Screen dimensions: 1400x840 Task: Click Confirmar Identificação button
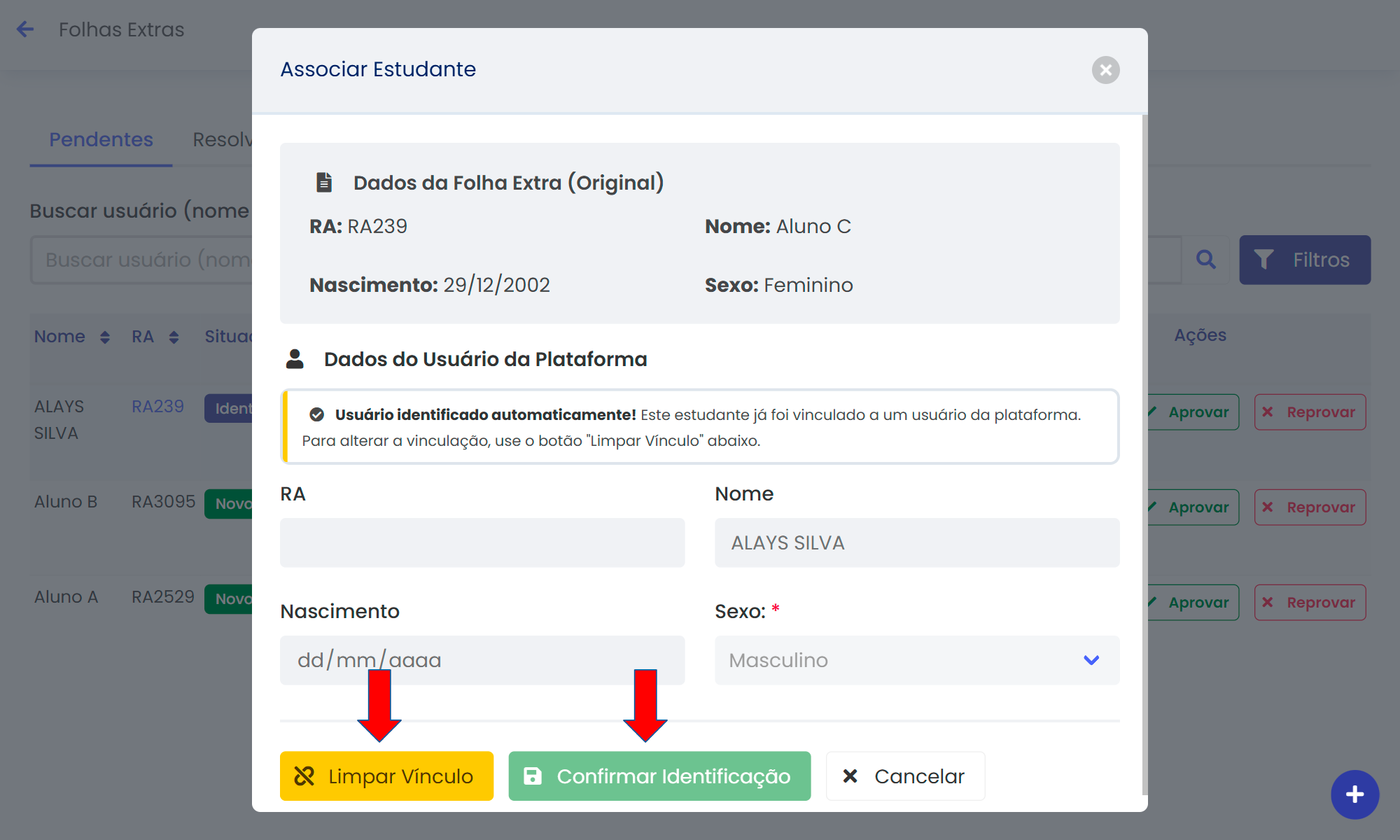coord(659,776)
